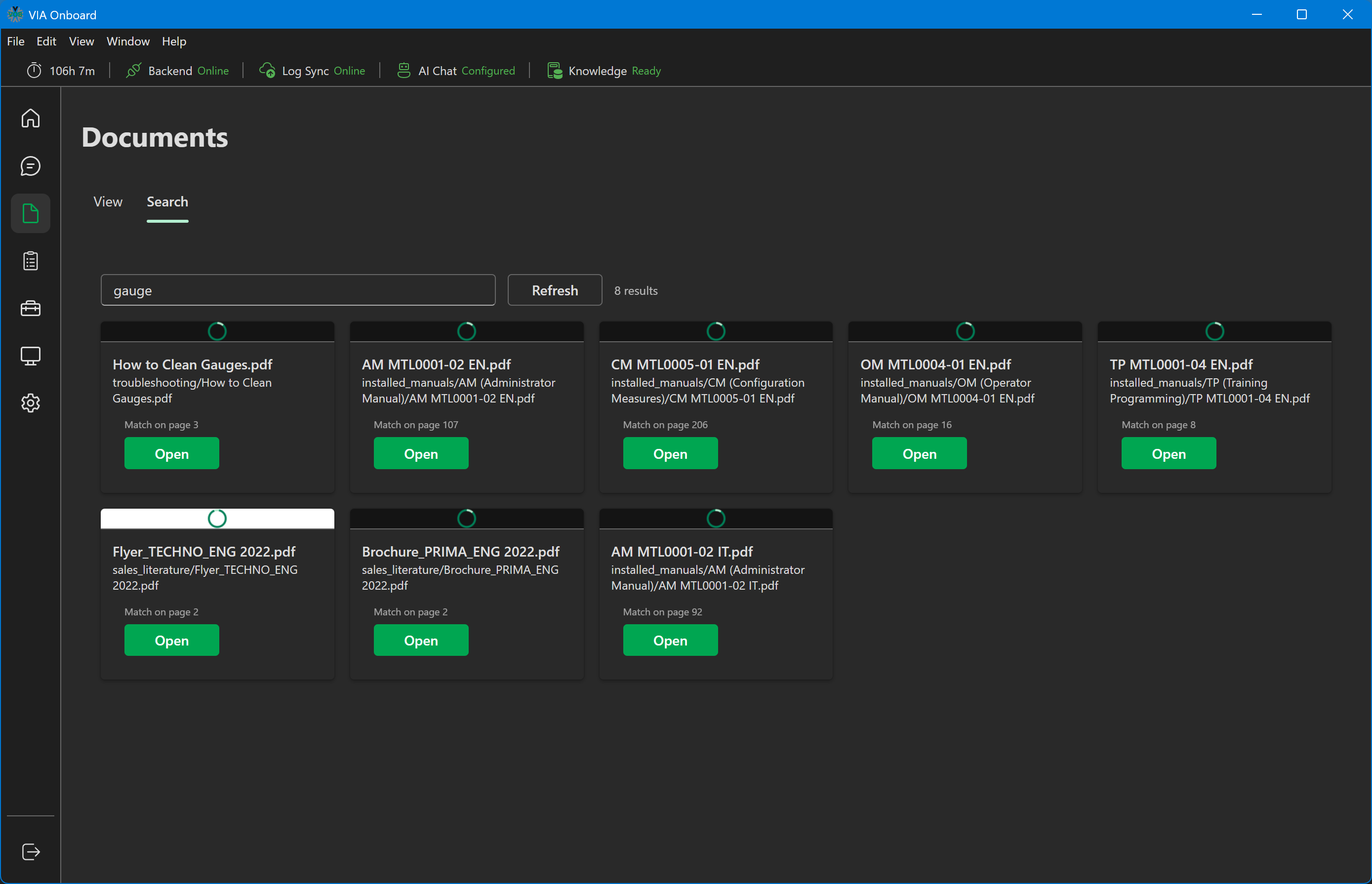Click the search field containing gauge

click(298, 290)
